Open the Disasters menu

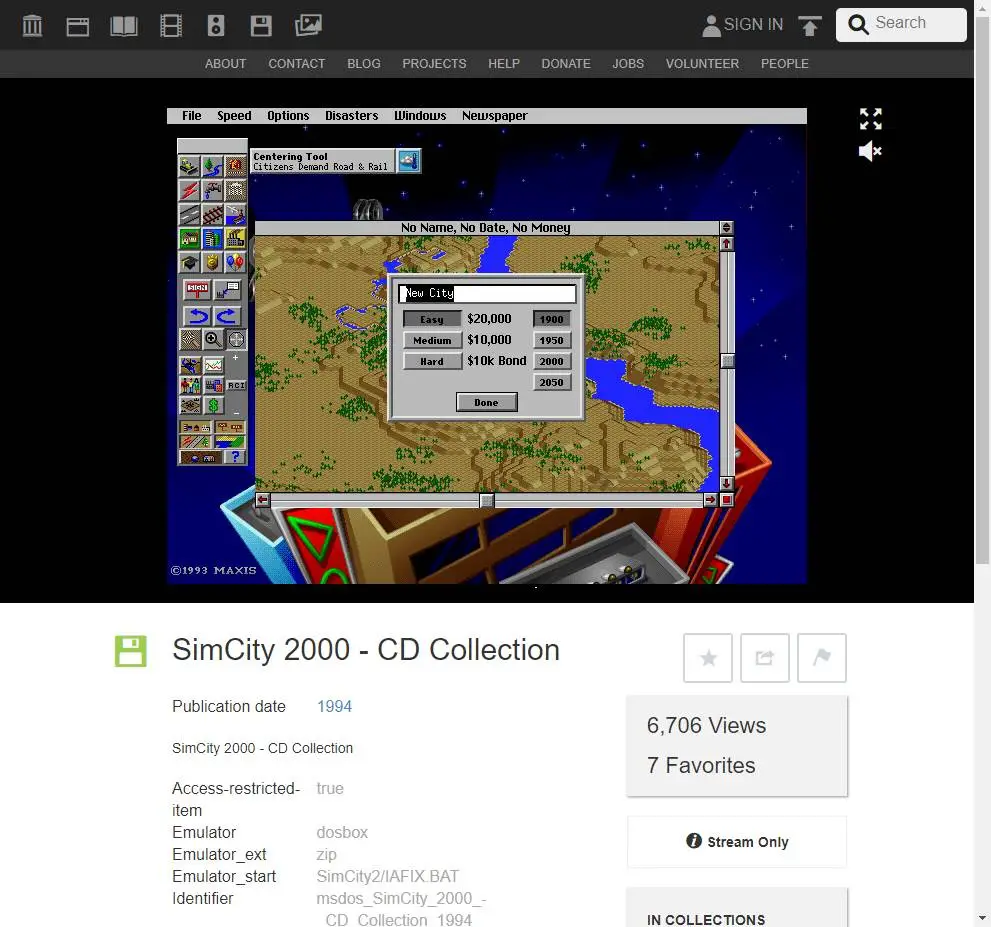pyautogui.click(x=351, y=116)
